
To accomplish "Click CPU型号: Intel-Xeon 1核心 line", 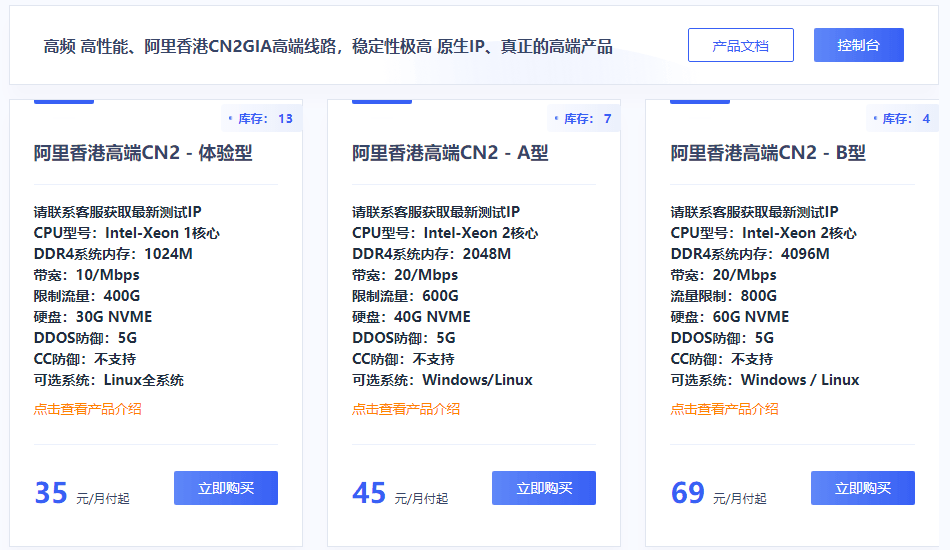I will click(x=127, y=233).
